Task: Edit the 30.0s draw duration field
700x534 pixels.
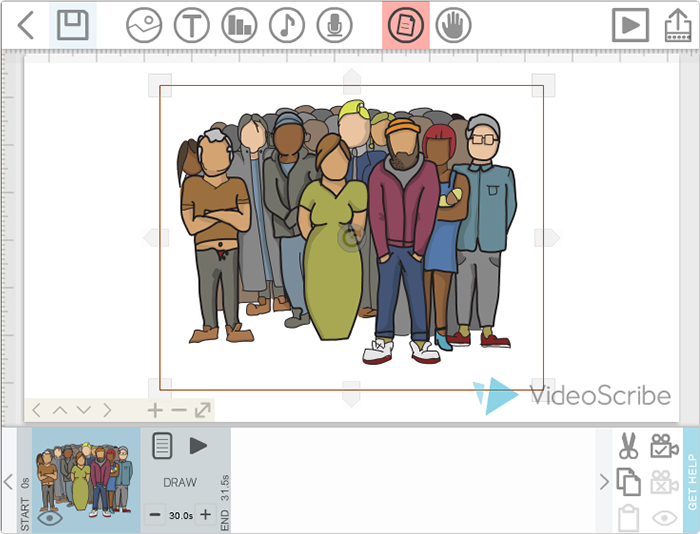Action: [181, 515]
